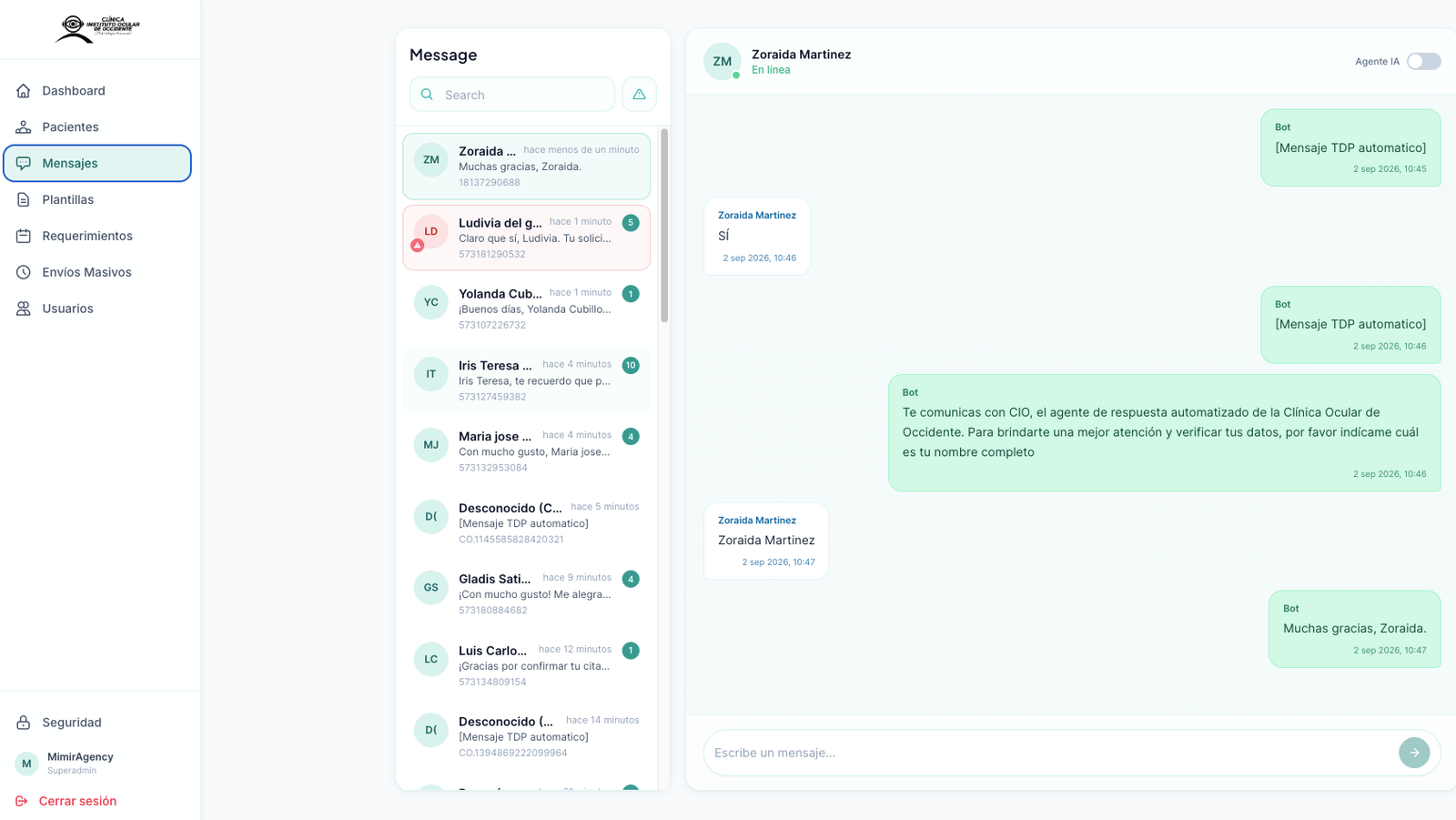Click the Cerrar sesión link
The width and height of the screenshot is (1456, 820).
pos(77,802)
